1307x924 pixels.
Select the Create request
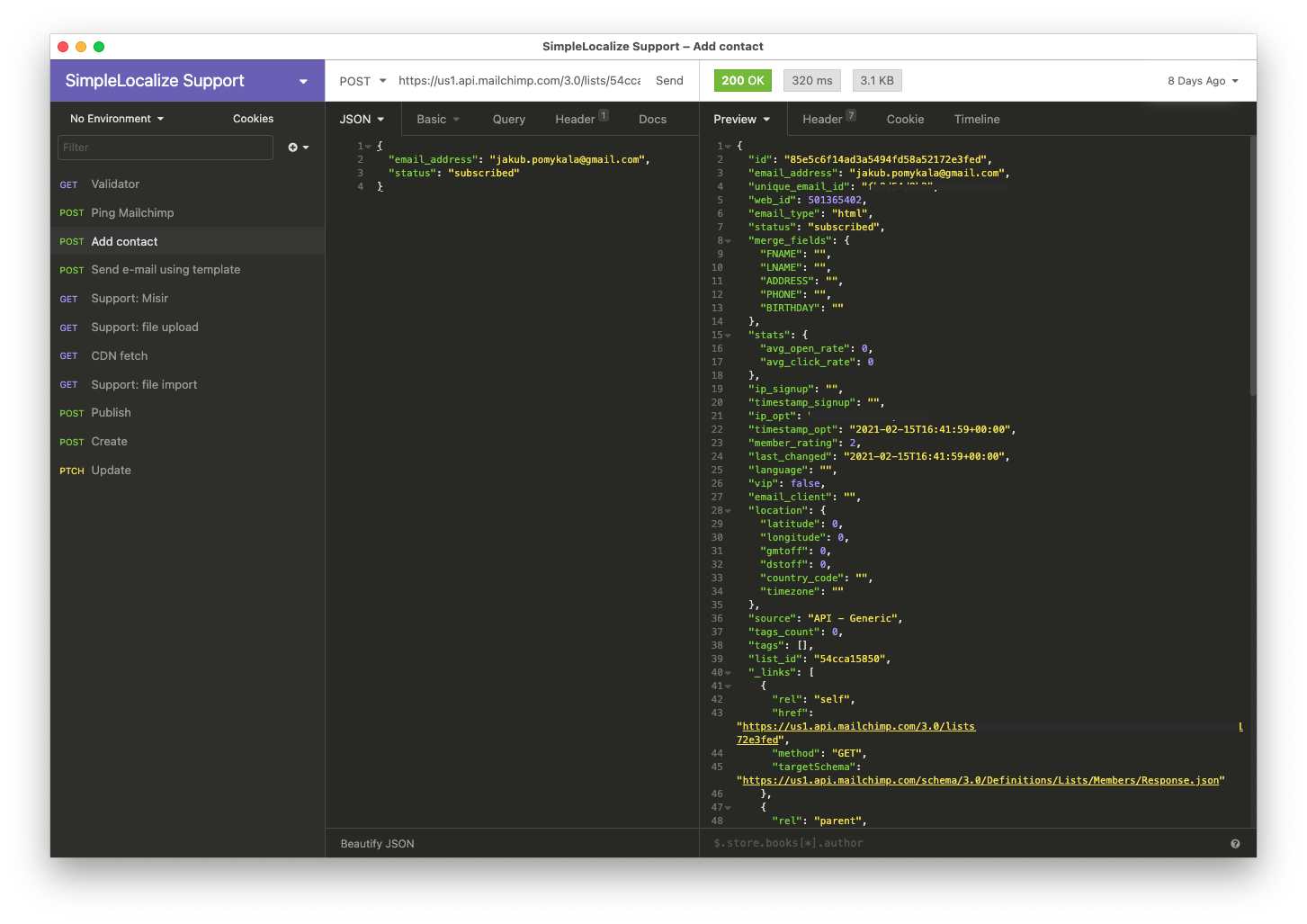click(187, 442)
